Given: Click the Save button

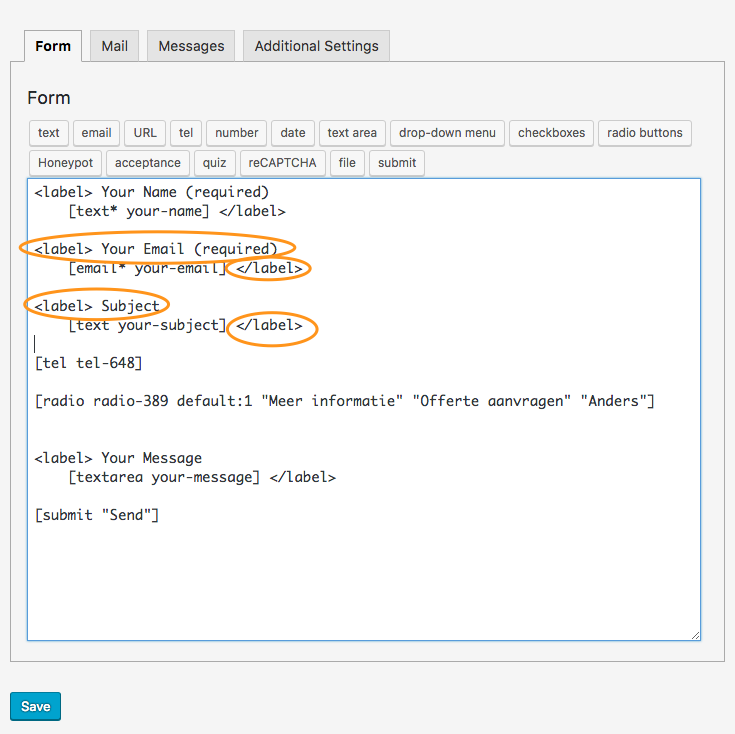Looking at the screenshot, I should pos(36,706).
